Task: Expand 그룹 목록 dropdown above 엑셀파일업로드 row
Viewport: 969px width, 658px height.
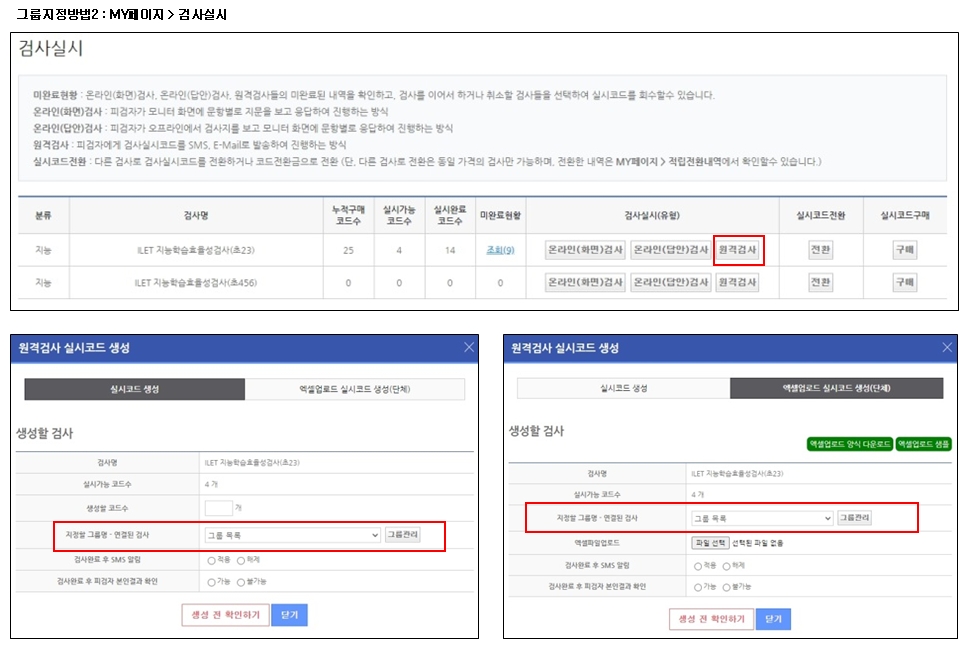Action: 761,518
